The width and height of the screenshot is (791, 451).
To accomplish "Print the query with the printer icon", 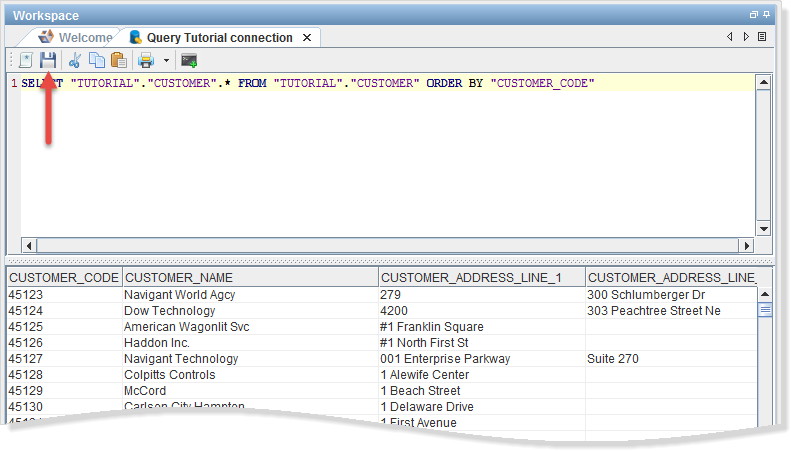I will 146,60.
